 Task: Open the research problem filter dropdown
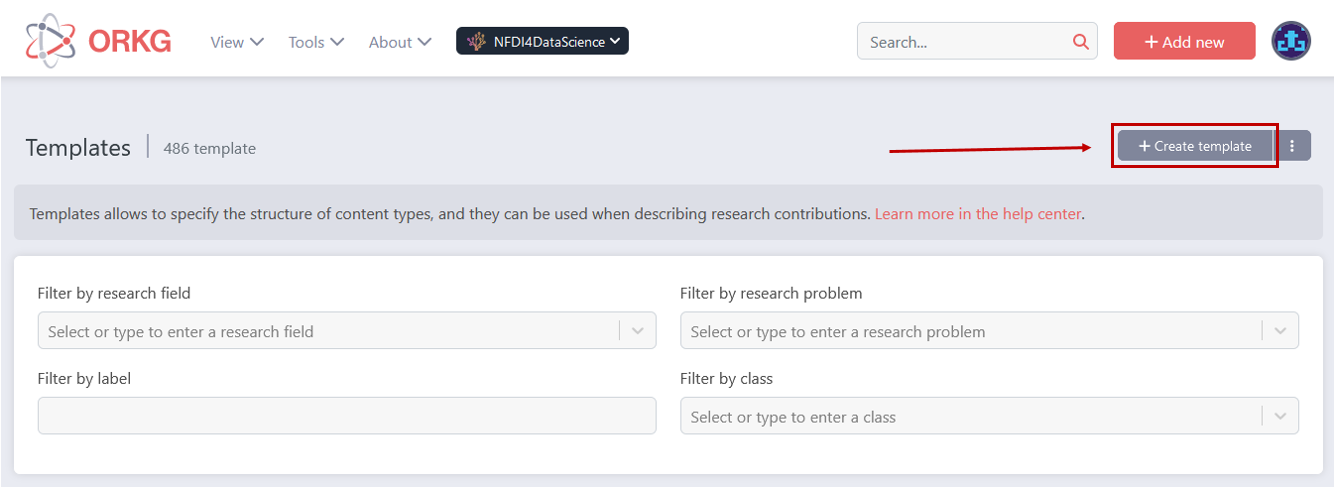click(x=1280, y=331)
